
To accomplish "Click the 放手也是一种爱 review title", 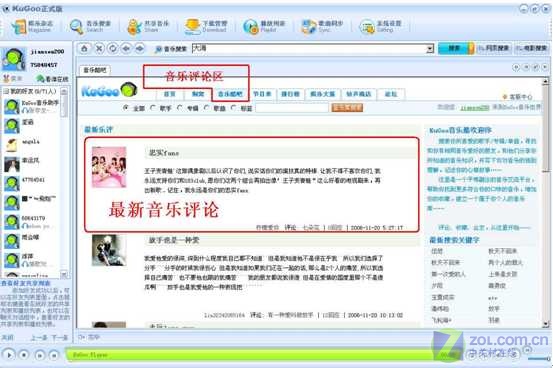I will pyautogui.click(x=174, y=240).
